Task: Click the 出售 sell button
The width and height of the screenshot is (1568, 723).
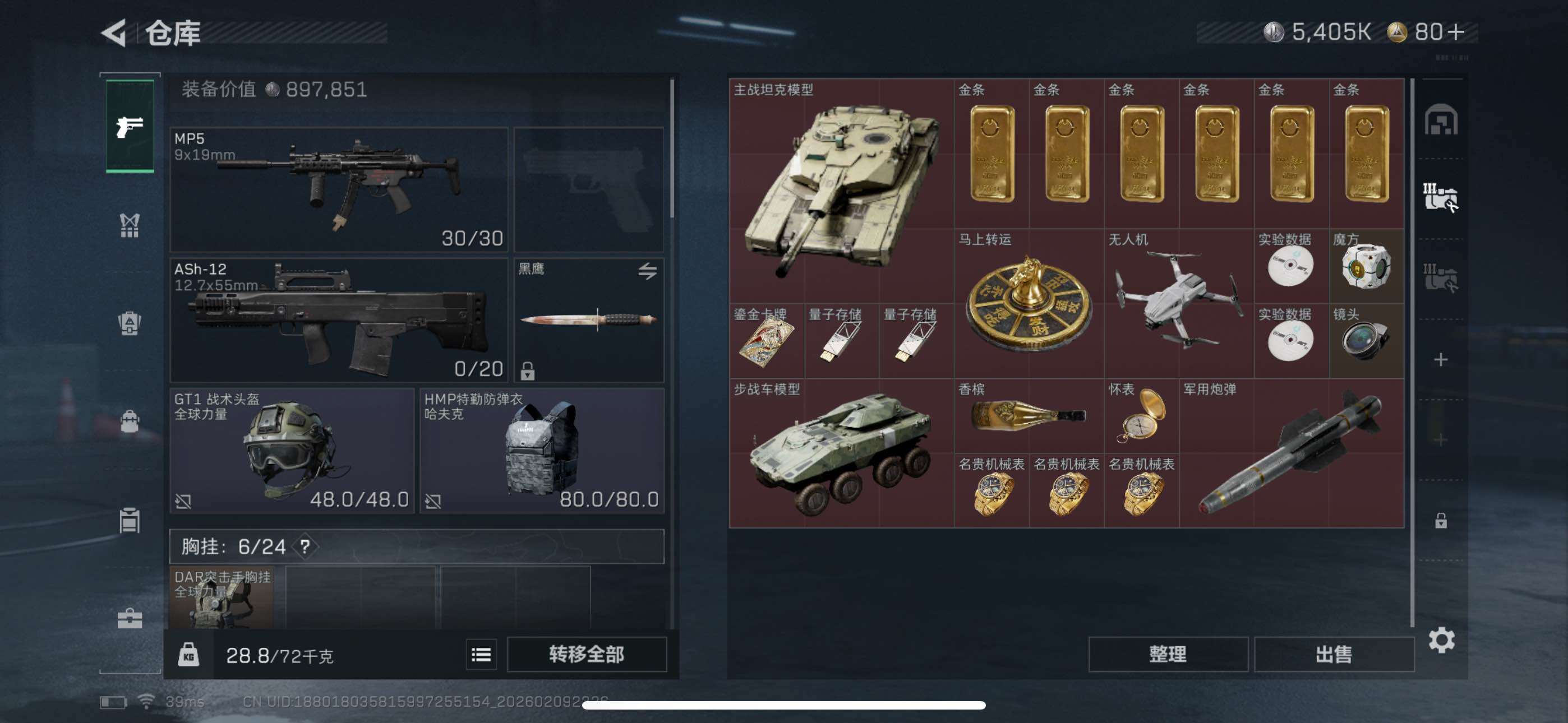Action: click(x=1334, y=655)
